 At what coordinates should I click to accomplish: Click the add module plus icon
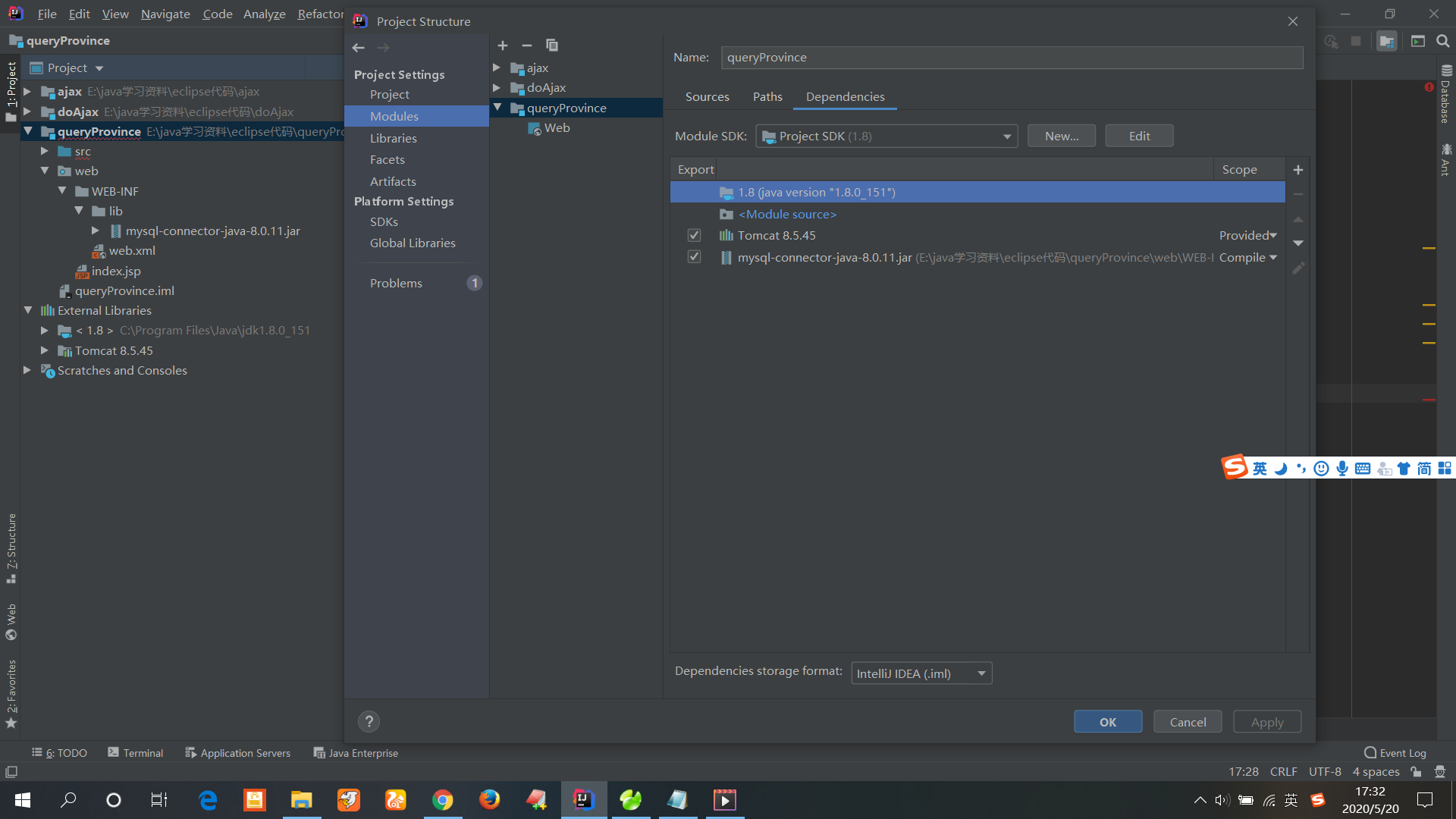click(x=503, y=45)
